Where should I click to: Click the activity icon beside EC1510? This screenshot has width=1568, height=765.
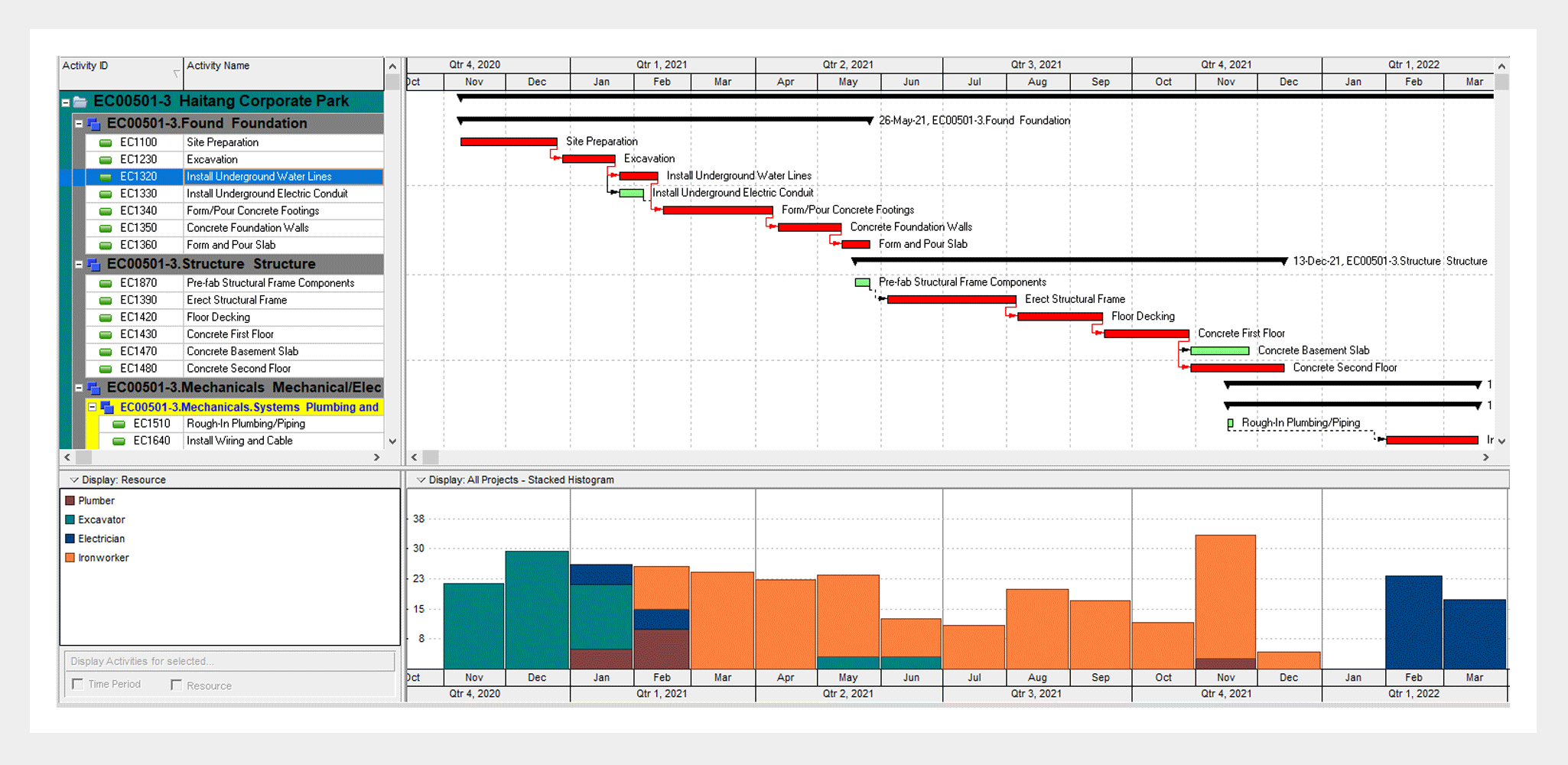click(x=119, y=424)
